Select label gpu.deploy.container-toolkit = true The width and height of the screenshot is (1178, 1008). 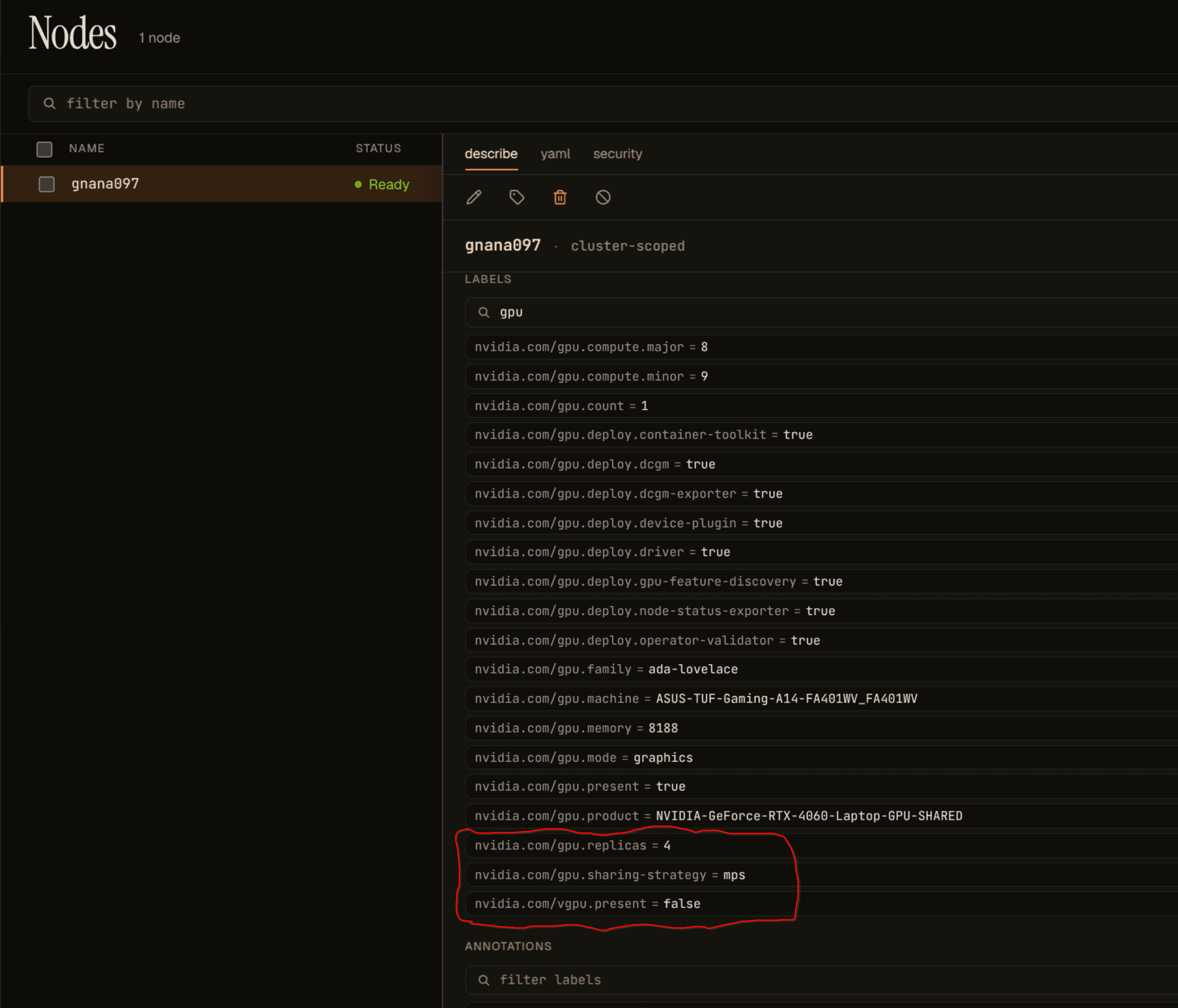[821, 435]
